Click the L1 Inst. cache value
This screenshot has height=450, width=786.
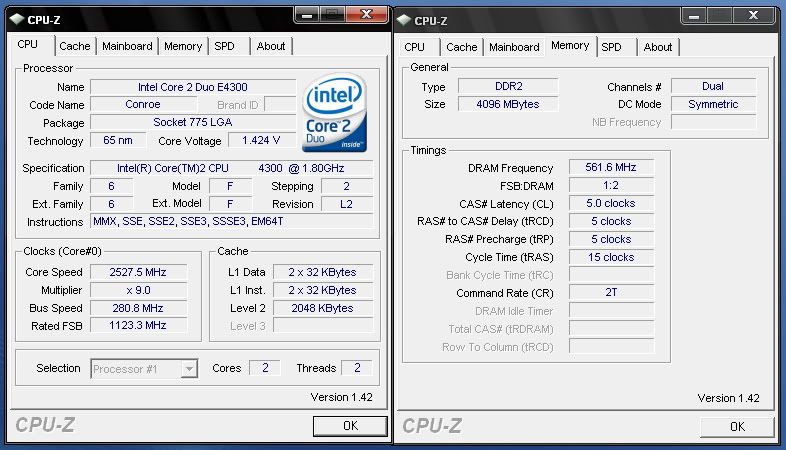(x=323, y=290)
